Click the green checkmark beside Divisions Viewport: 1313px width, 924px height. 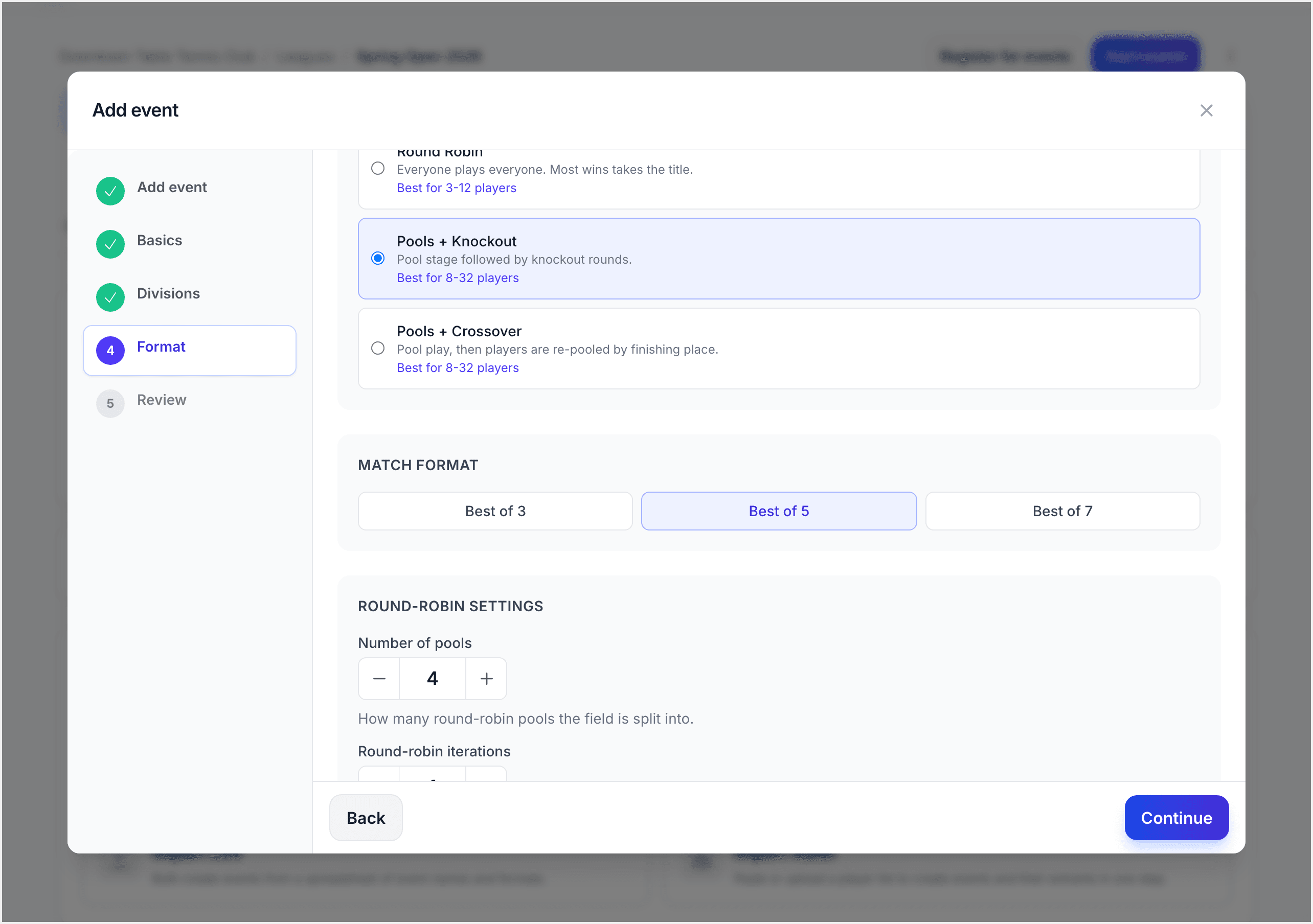(x=110, y=297)
